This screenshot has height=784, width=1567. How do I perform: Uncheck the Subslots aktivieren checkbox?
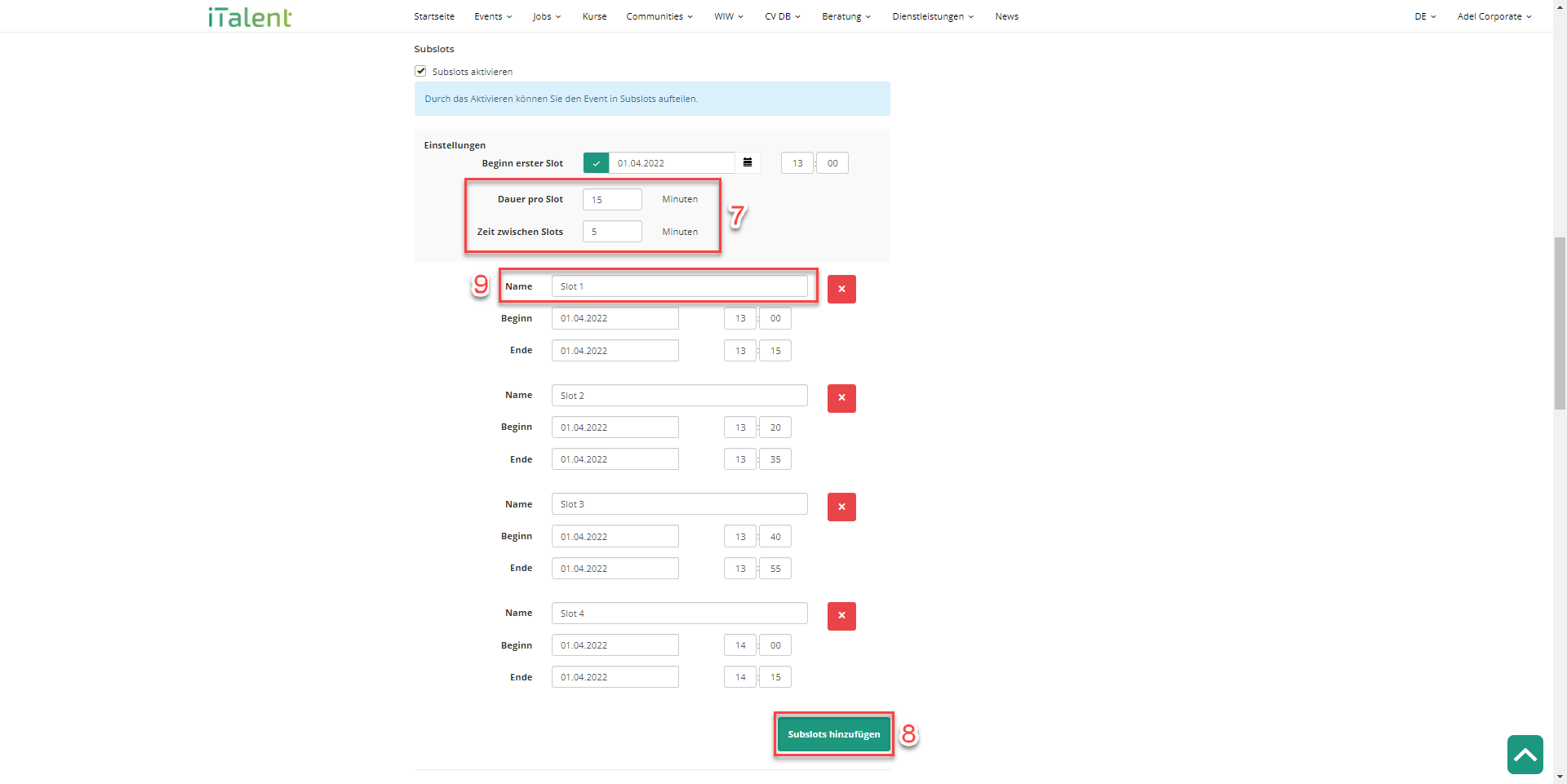point(420,71)
